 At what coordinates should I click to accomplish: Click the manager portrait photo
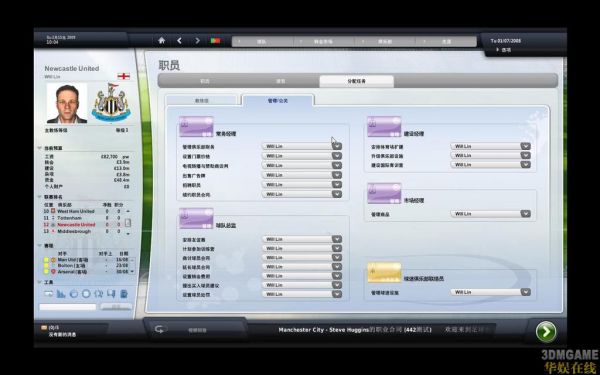point(67,103)
